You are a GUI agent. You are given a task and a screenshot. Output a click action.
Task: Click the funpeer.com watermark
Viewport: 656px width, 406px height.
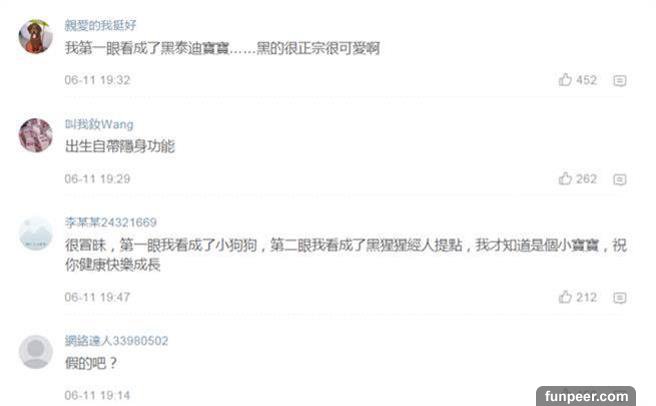pyautogui.click(x=586, y=396)
